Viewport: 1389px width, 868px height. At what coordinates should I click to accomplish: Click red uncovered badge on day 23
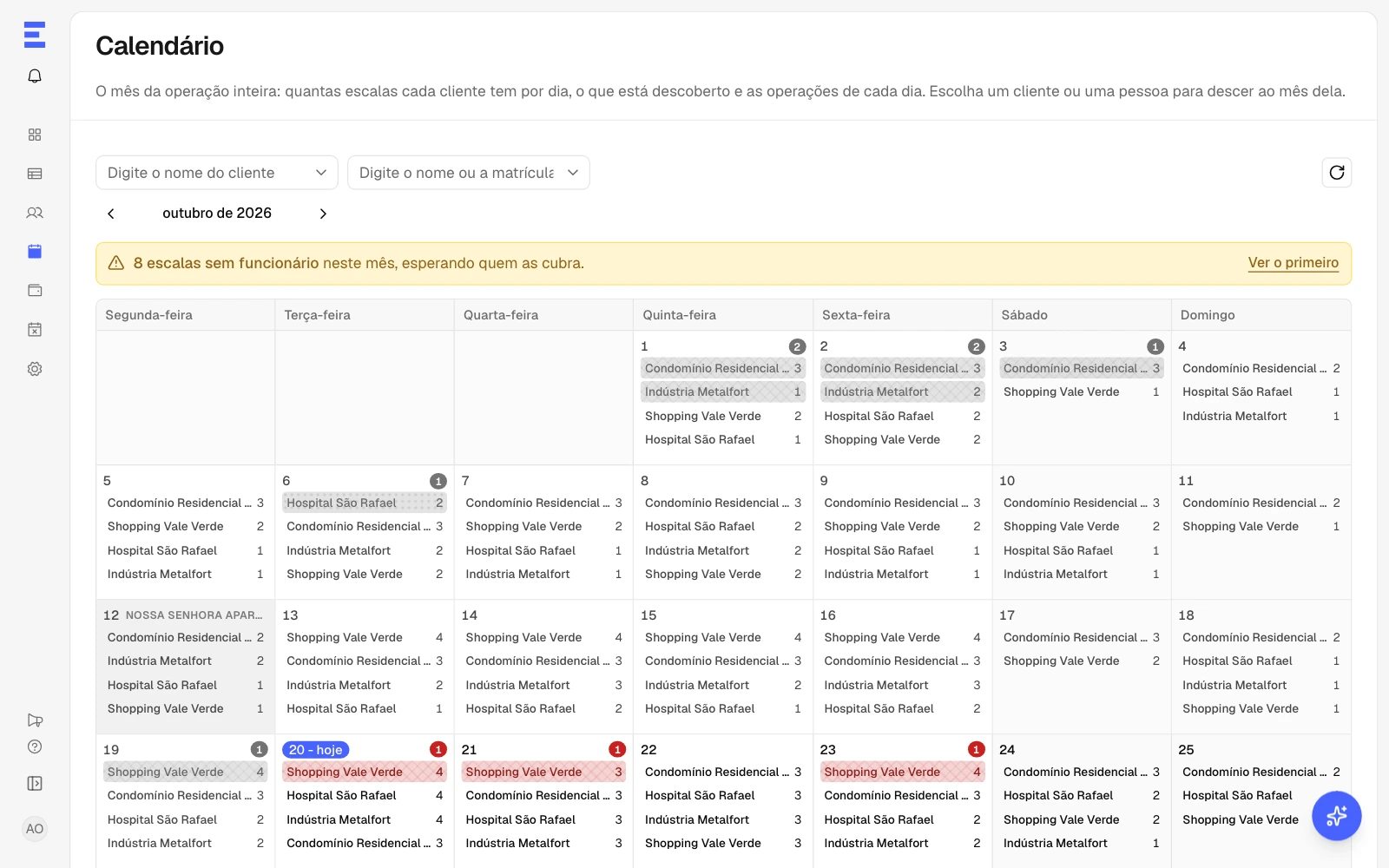(x=977, y=750)
